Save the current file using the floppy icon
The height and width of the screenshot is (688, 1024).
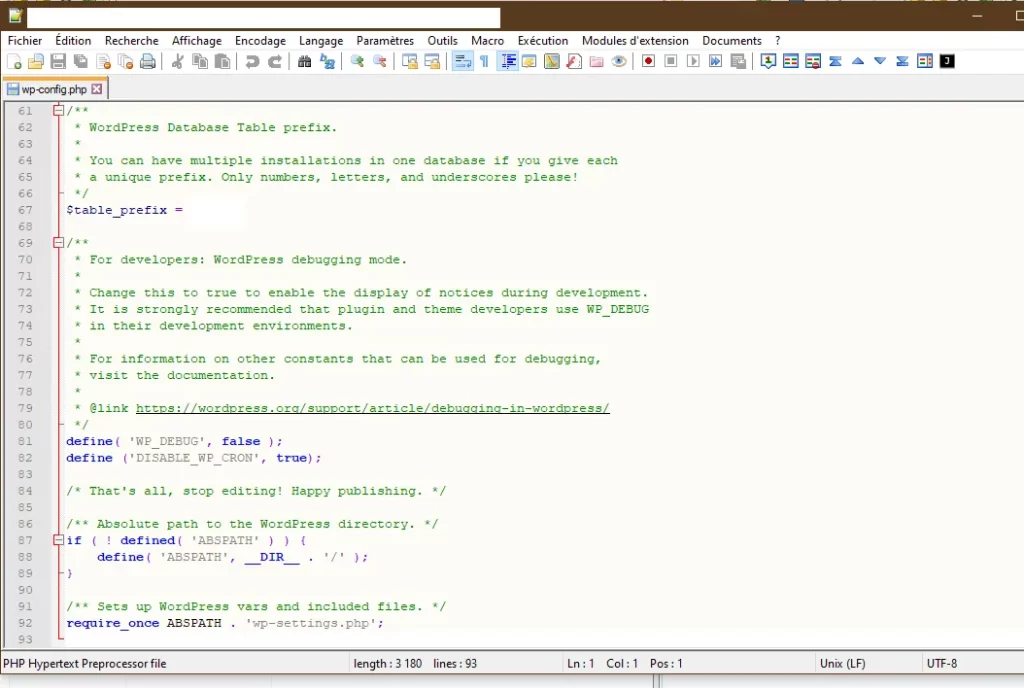(58, 61)
